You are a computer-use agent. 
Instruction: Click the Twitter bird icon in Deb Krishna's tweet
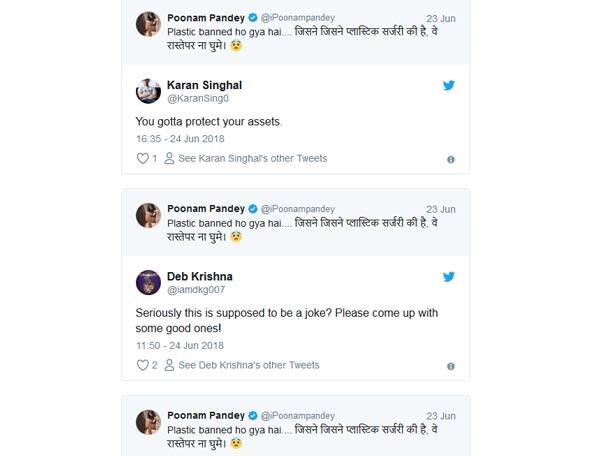point(449,277)
